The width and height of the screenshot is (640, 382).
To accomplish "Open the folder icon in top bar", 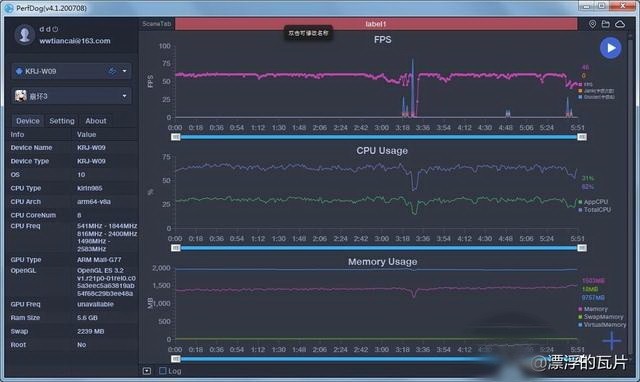I will point(606,24).
